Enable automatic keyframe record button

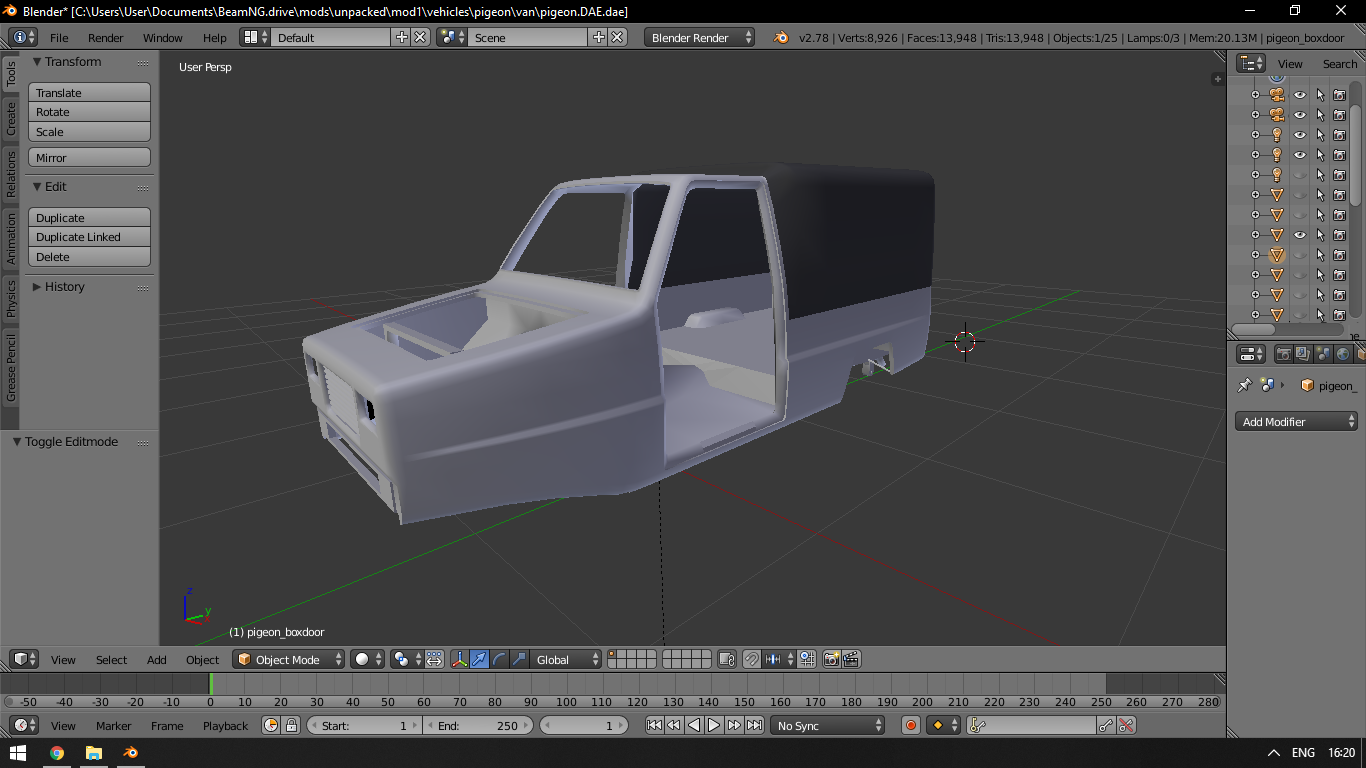910,725
